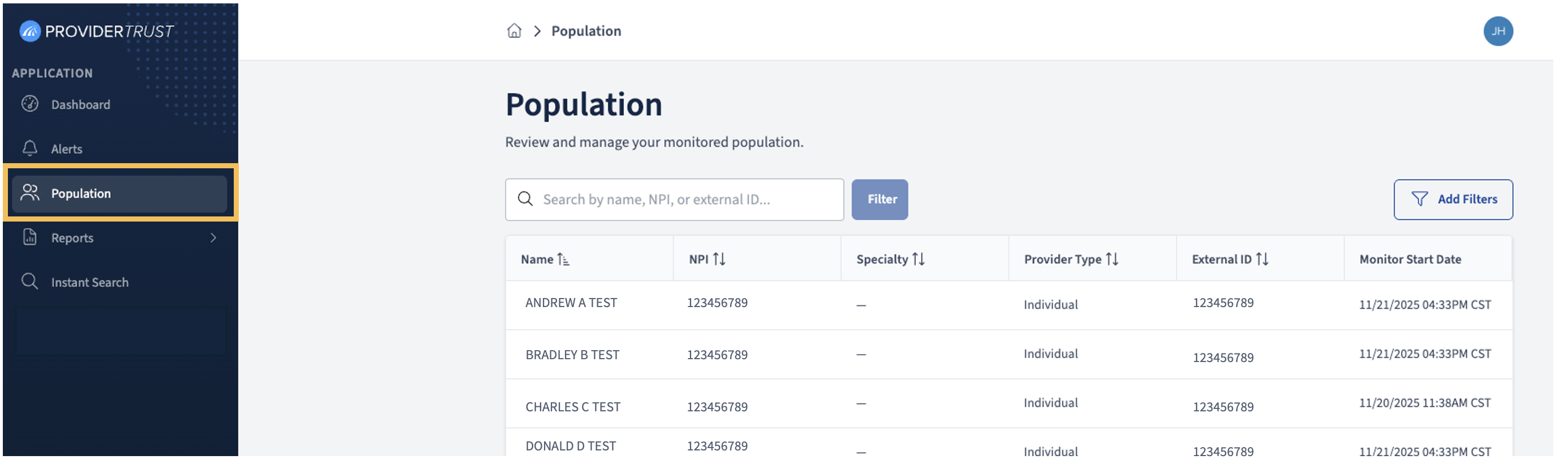Screen dimensions: 1568x468
Task: Click the Monitor Start Date column header
Action: point(1410,259)
